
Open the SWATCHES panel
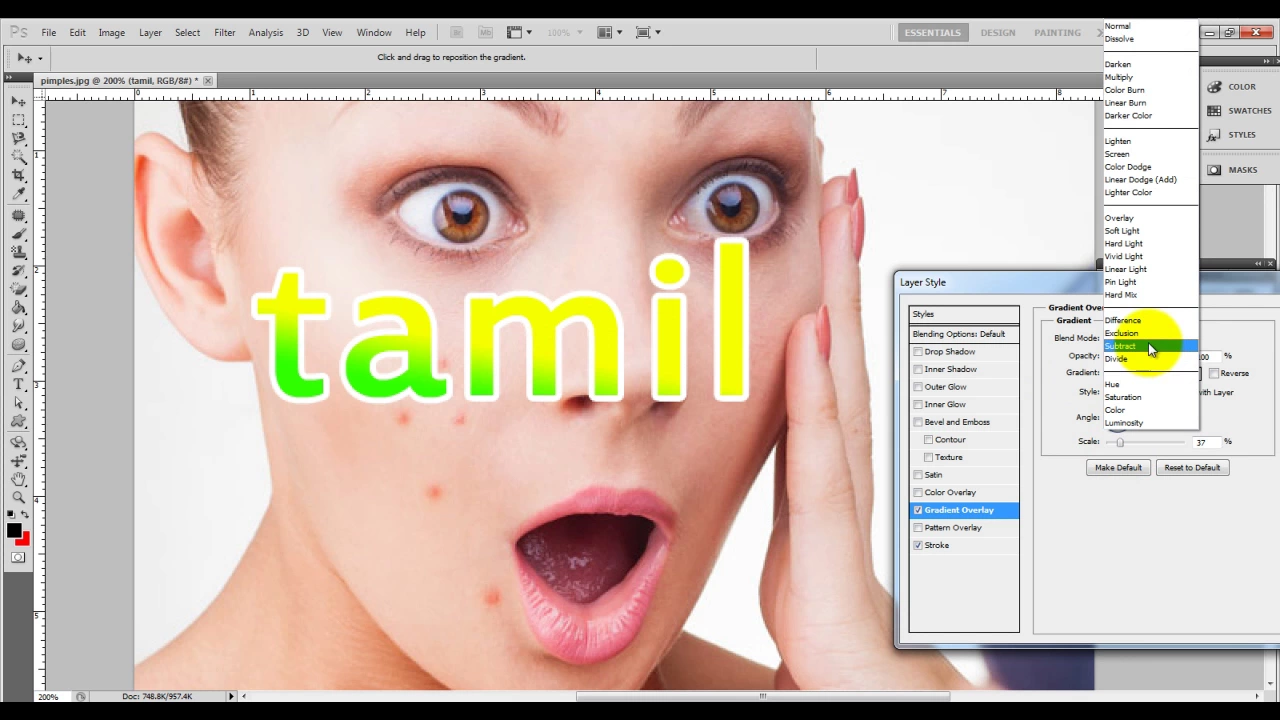(1240, 111)
